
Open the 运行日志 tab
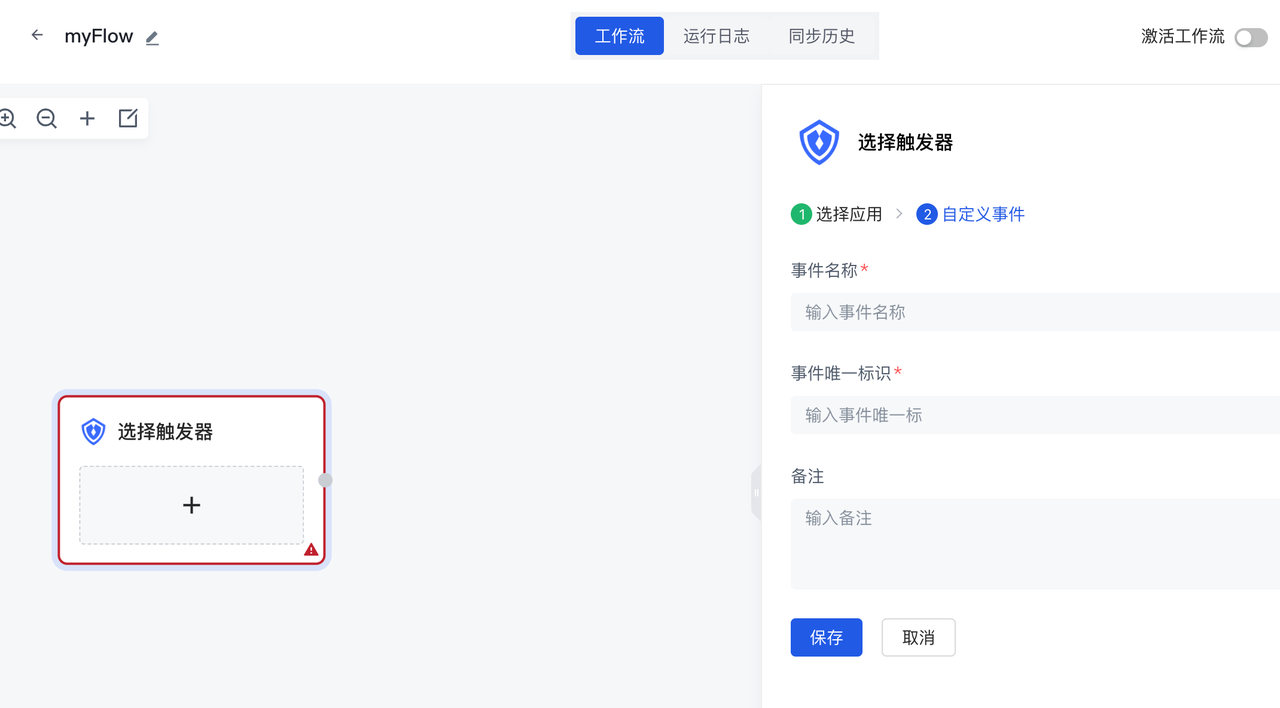click(716, 36)
